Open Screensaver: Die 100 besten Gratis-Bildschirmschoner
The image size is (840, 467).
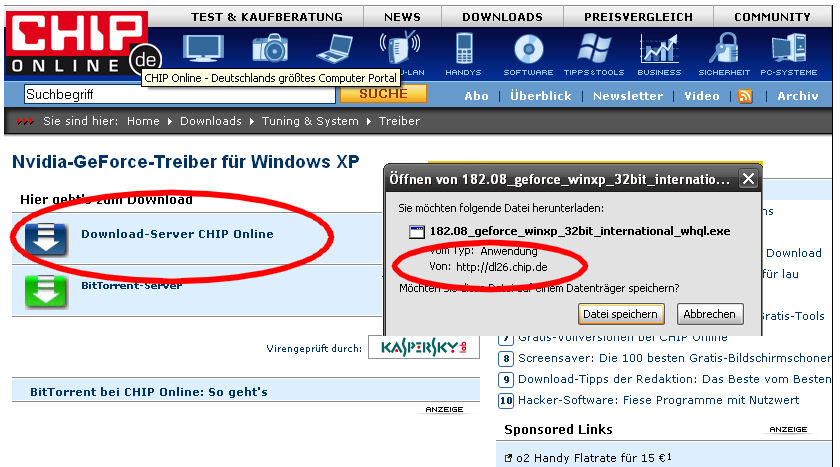pos(674,358)
